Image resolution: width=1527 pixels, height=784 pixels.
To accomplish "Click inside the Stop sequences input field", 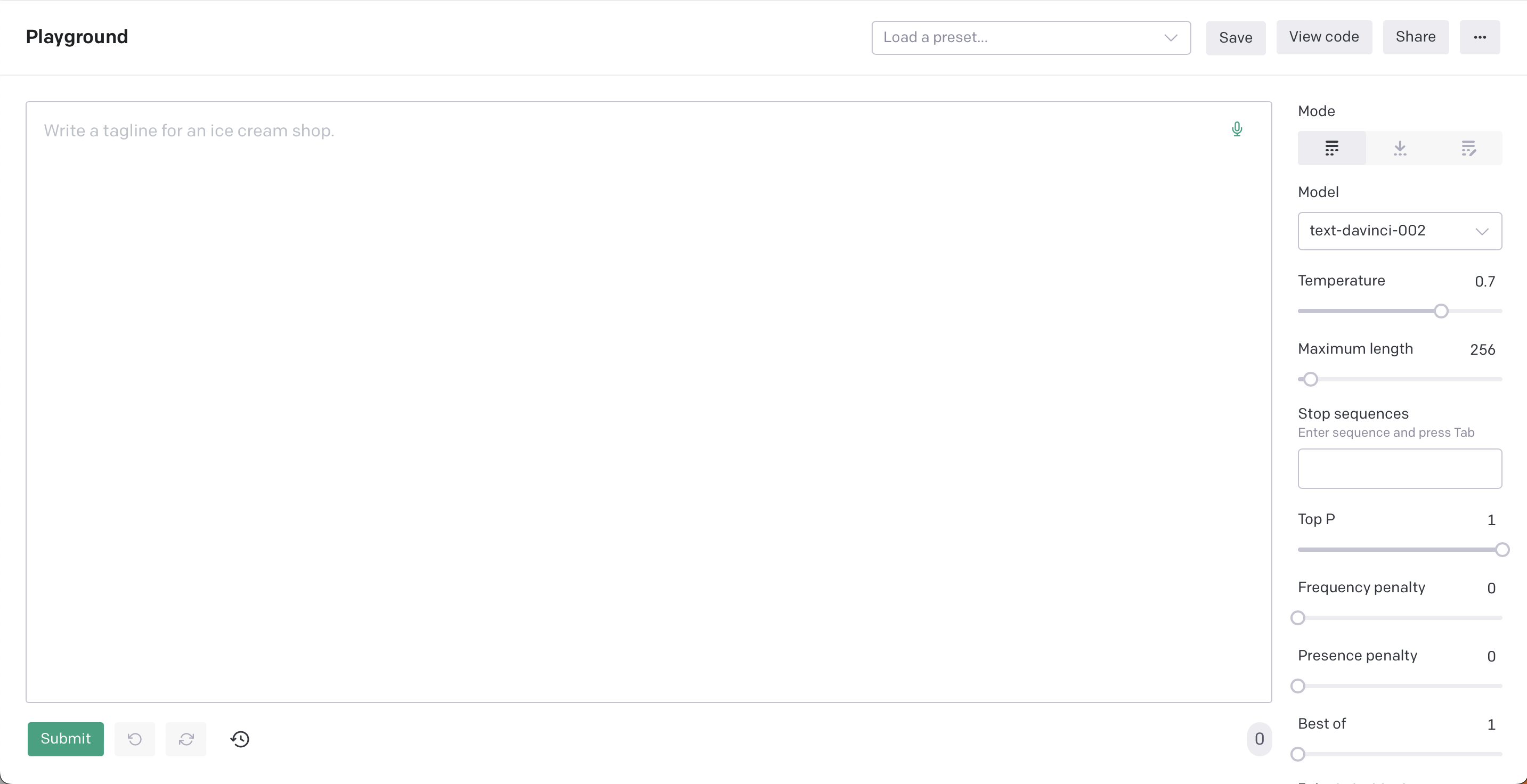I will tap(1399, 468).
